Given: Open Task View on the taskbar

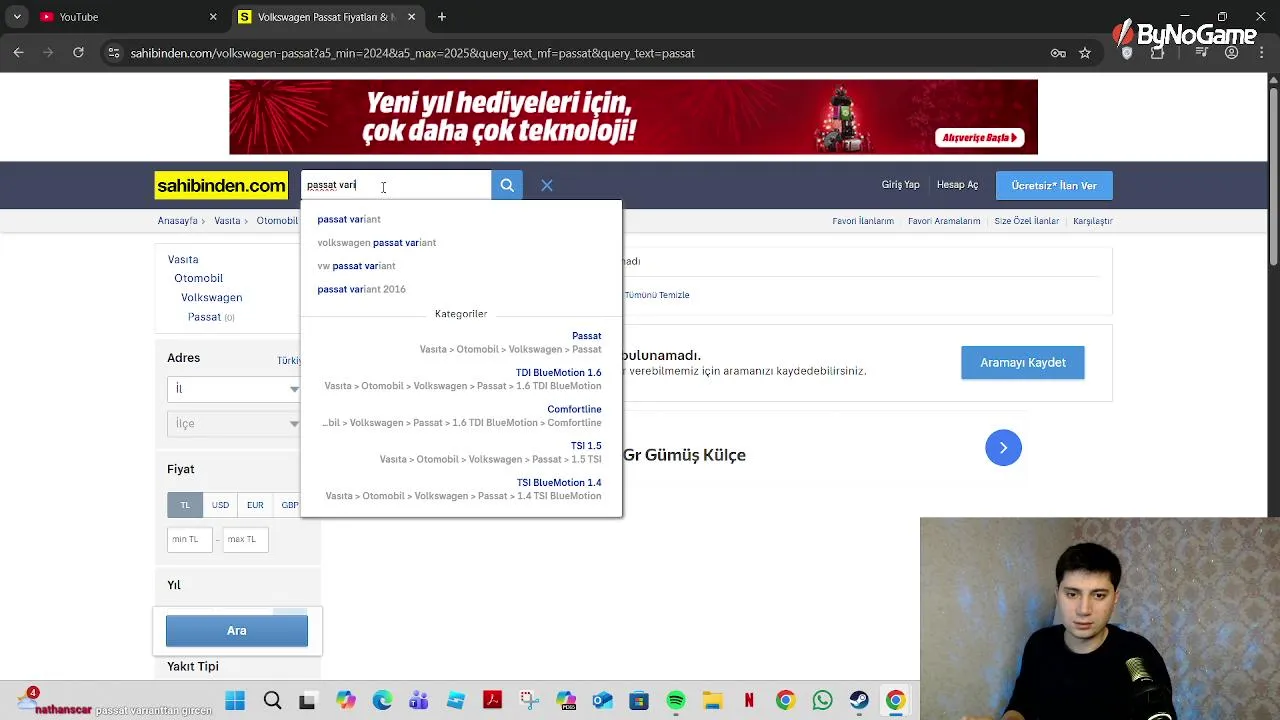Looking at the screenshot, I should (x=307, y=701).
